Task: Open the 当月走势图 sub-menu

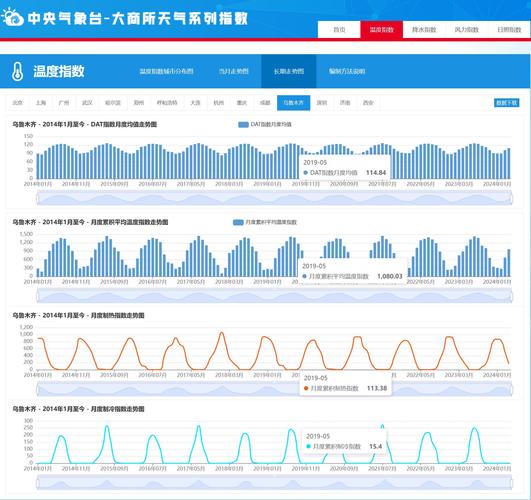Action: tap(234, 71)
